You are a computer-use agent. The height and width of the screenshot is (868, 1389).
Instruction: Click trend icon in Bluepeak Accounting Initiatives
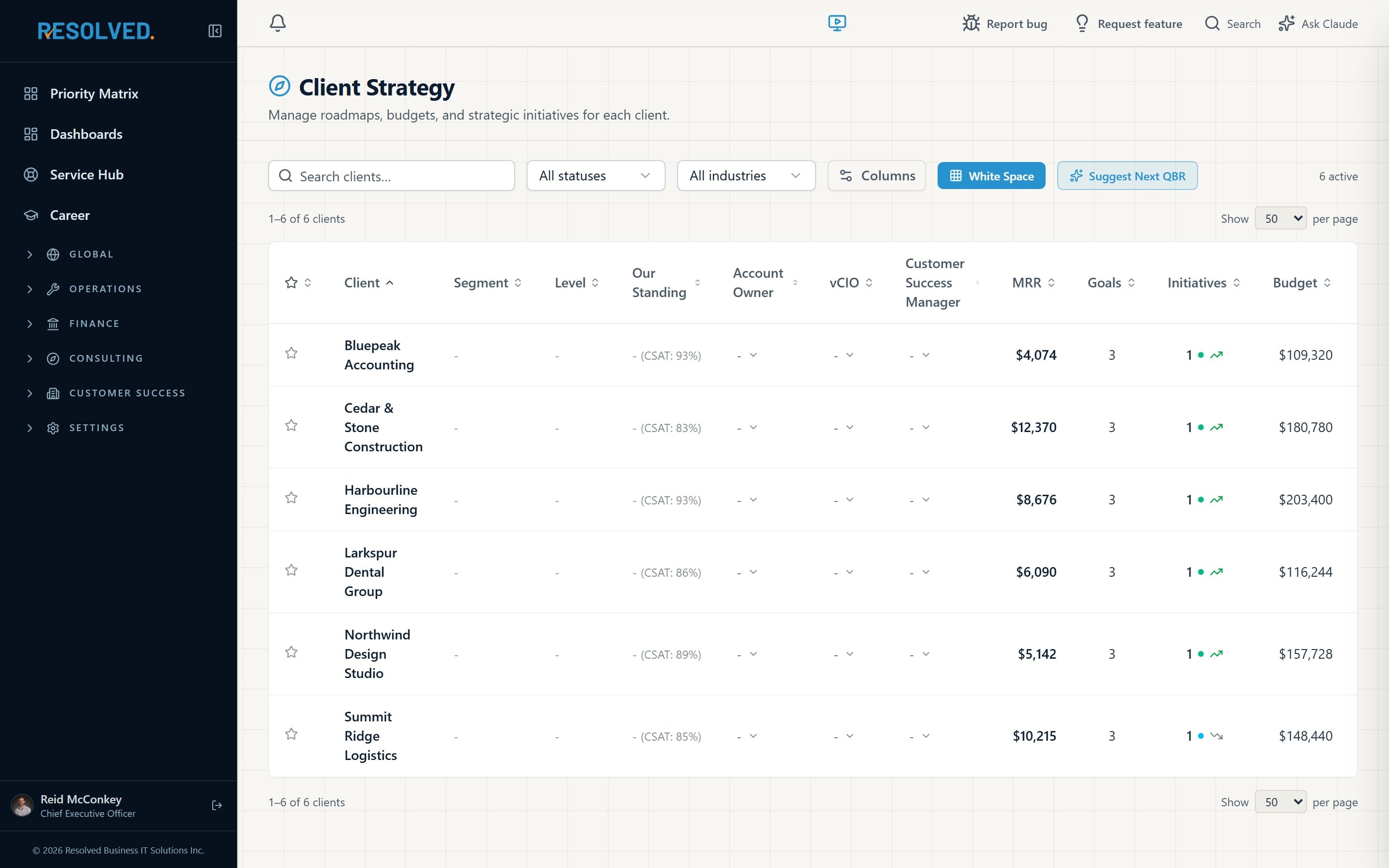tap(1216, 355)
